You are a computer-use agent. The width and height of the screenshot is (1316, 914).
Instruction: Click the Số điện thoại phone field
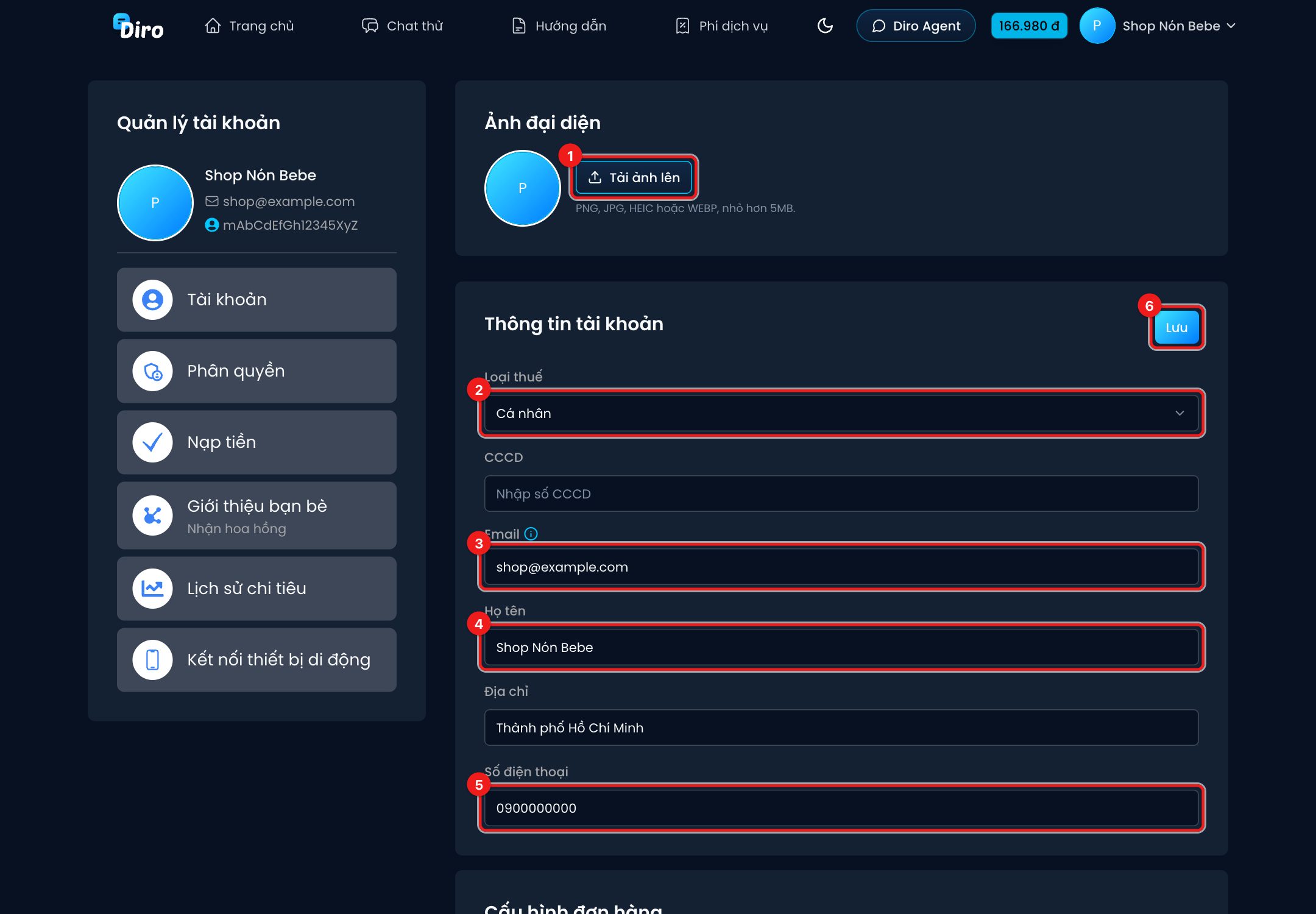[841, 808]
